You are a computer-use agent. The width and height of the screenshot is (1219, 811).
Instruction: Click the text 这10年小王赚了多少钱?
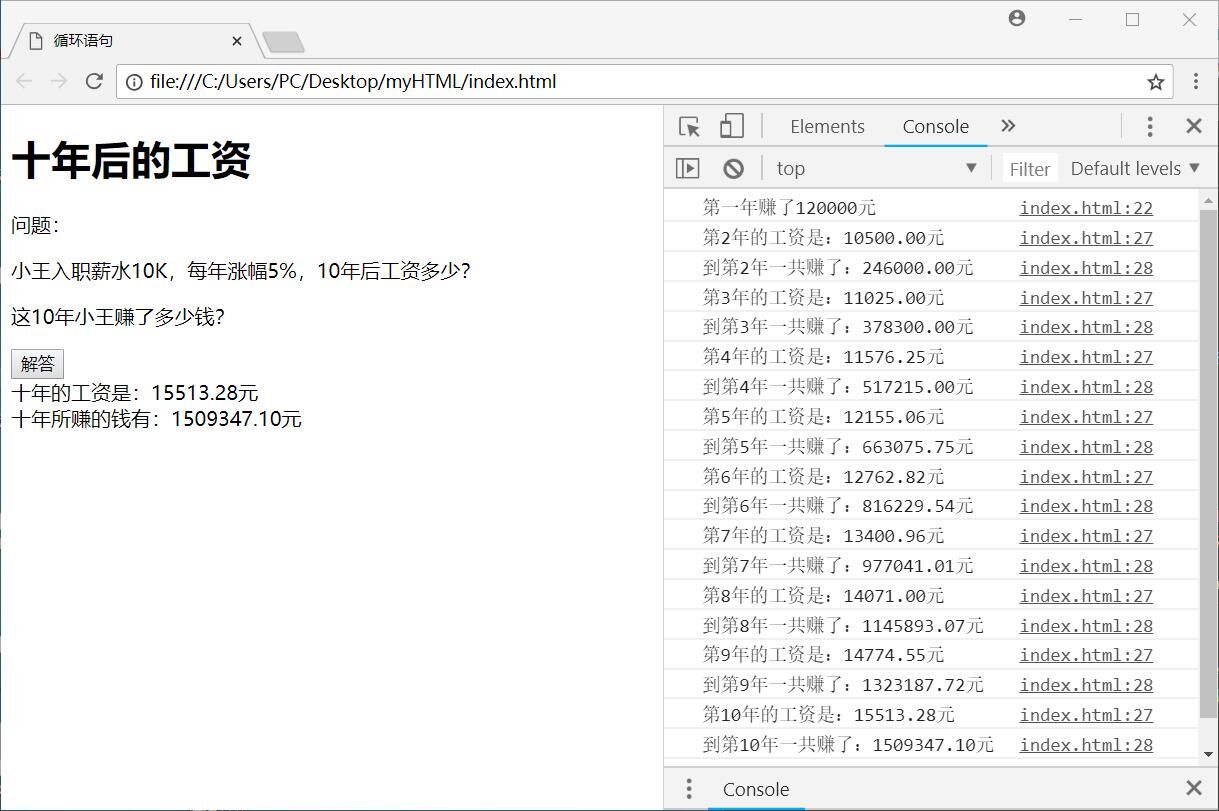pyautogui.click(x=118, y=317)
